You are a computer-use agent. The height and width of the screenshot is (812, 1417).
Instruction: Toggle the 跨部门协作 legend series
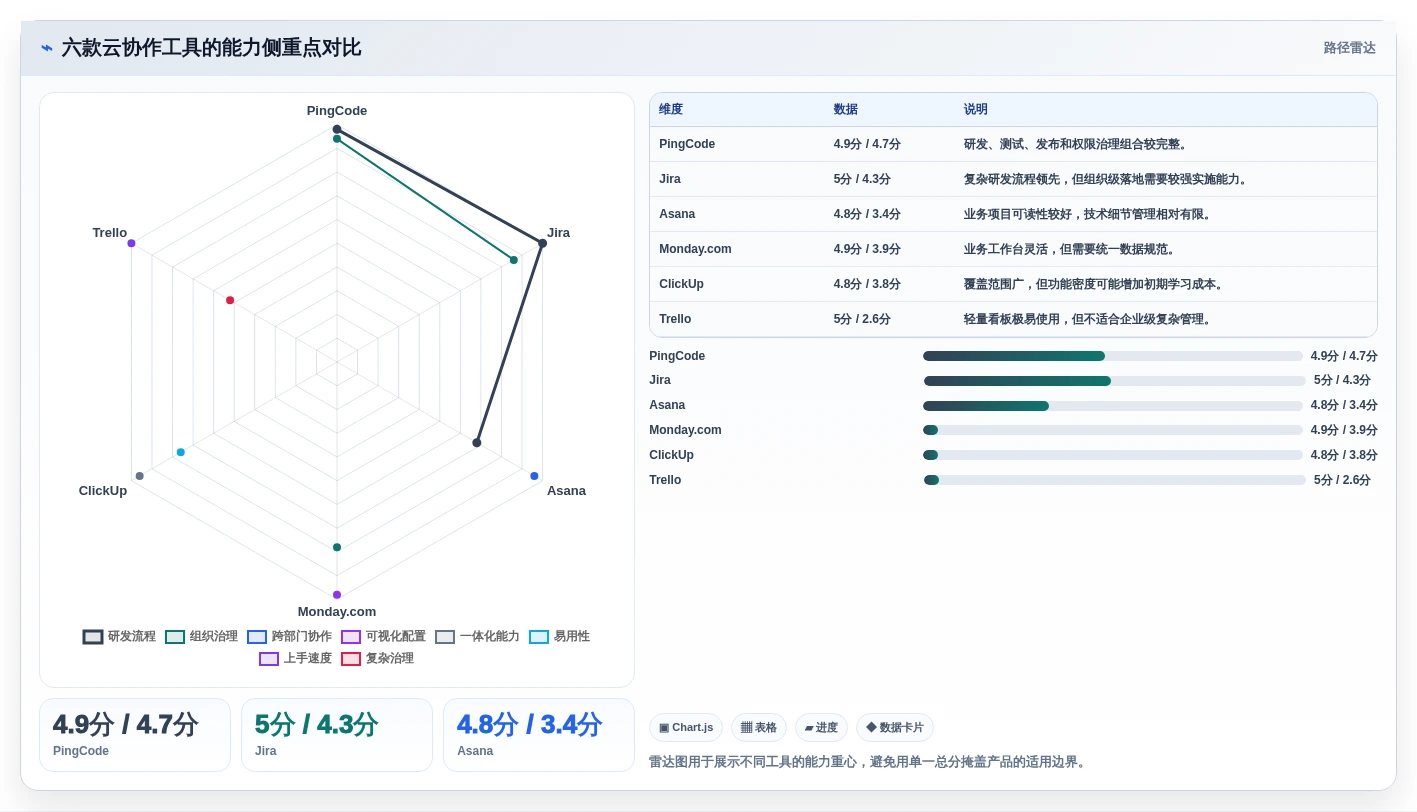click(289, 636)
